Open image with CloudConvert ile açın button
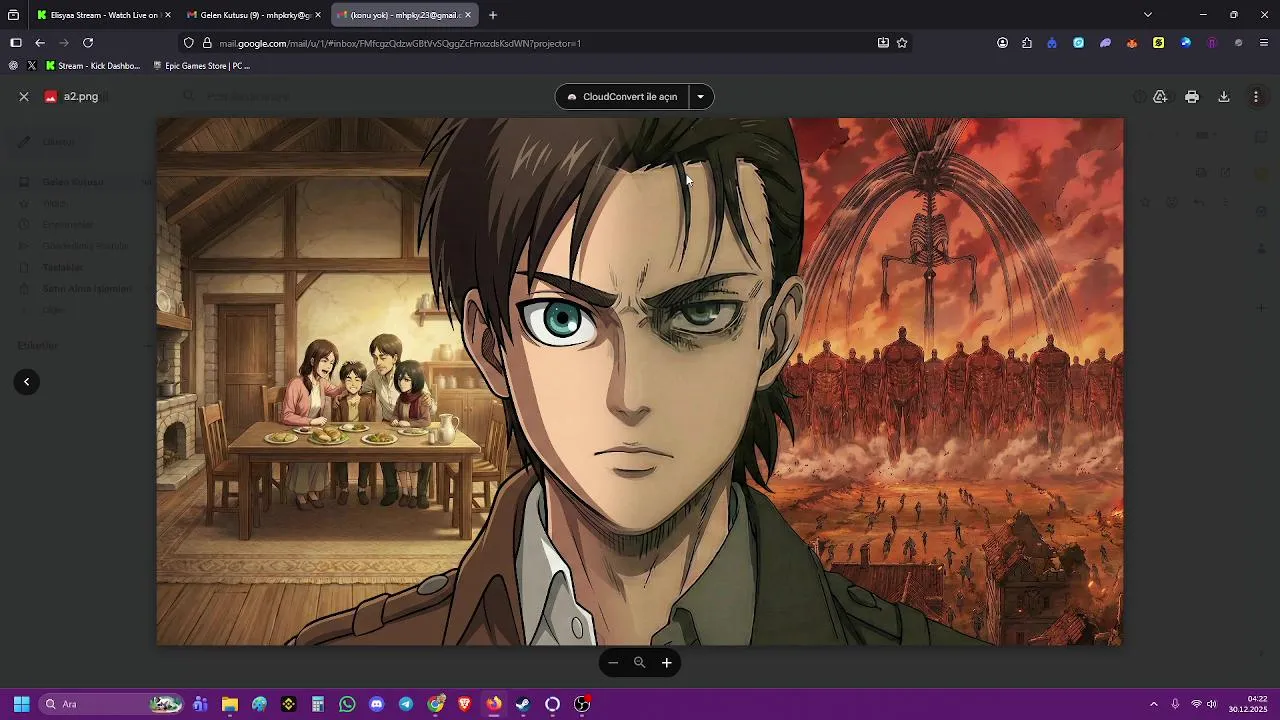The width and height of the screenshot is (1280, 720). click(621, 97)
